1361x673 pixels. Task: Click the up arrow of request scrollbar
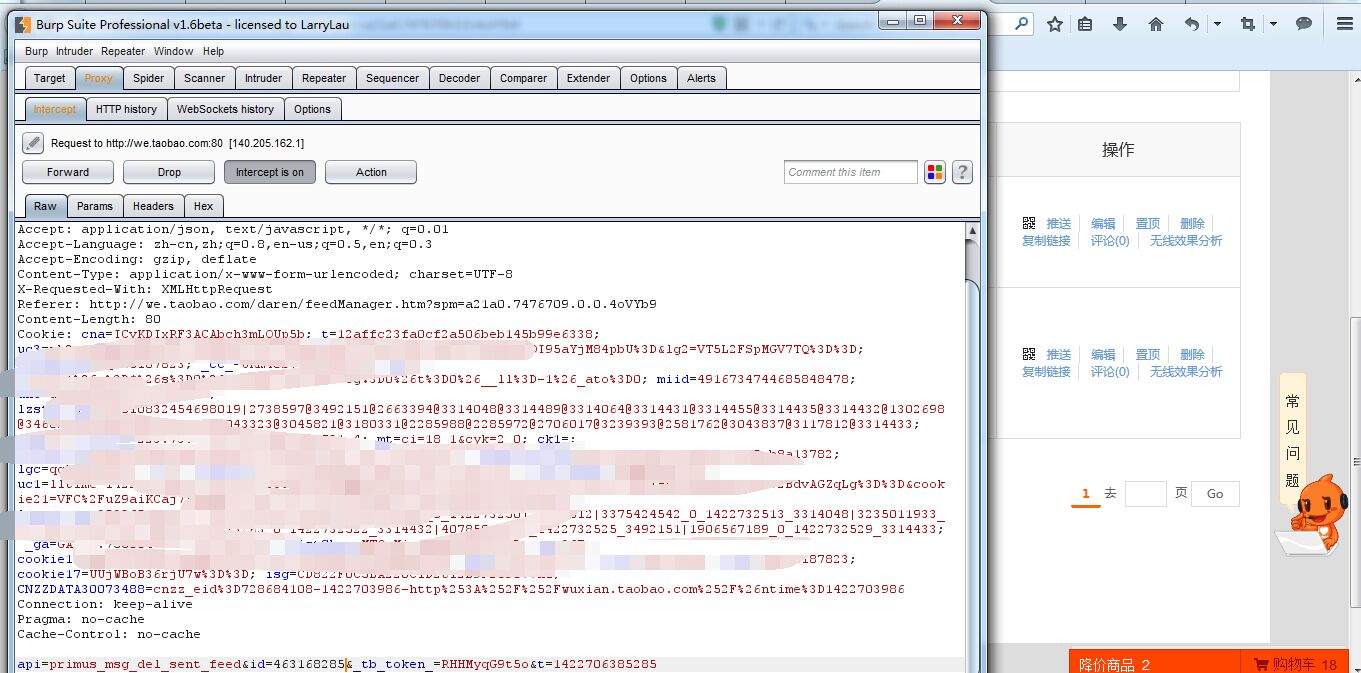pyautogui.click(x=972, y=231)
